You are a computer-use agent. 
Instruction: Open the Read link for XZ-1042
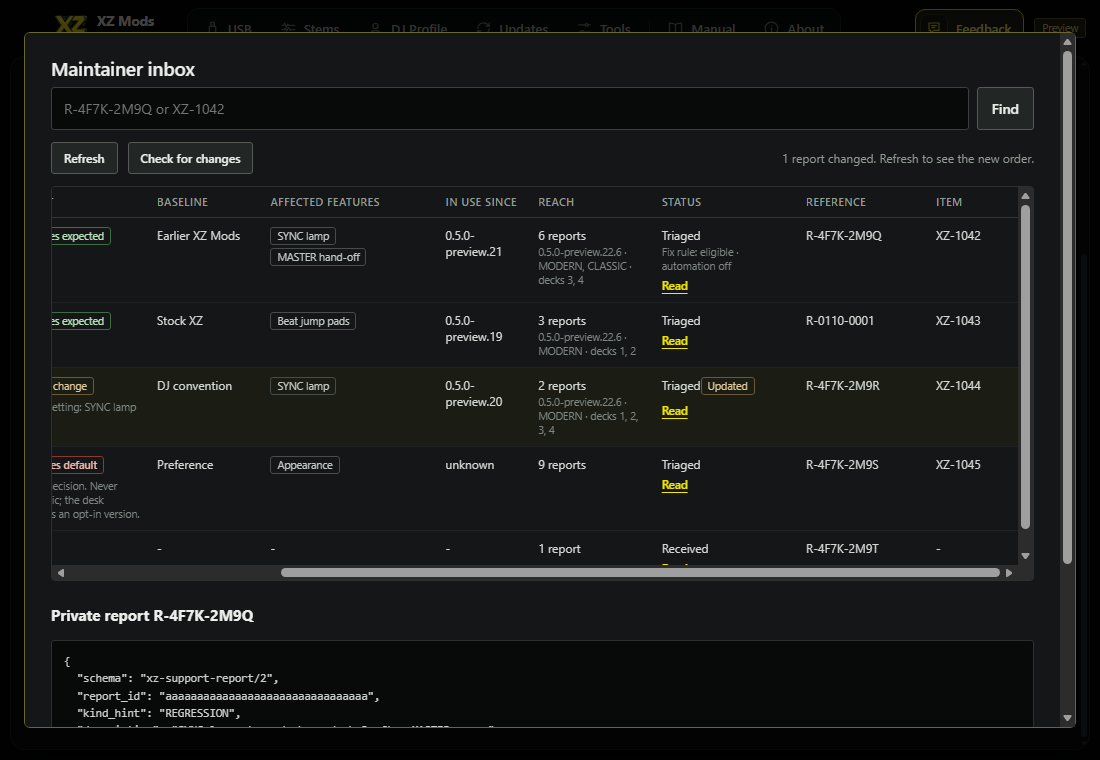(x=674, y=286)
